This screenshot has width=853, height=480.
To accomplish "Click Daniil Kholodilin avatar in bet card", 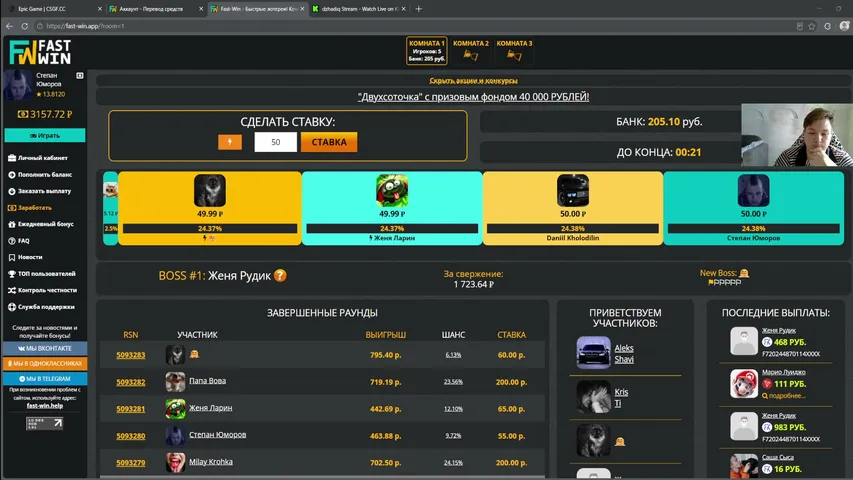I will (572, 190).
